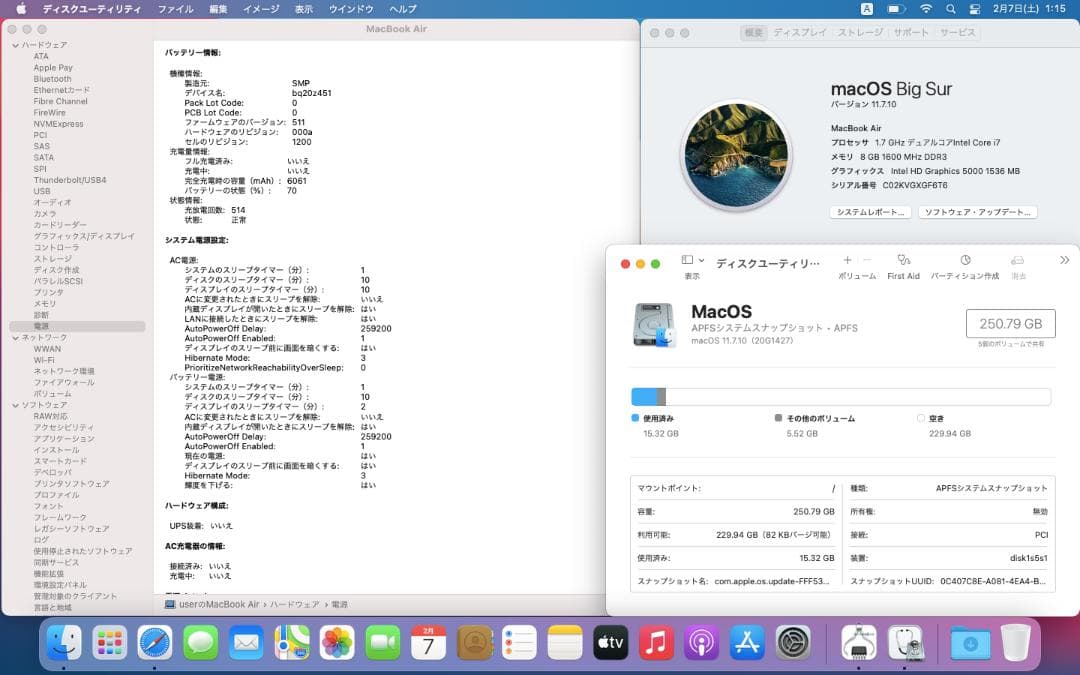This screenshot has width=1080, height=675.
Task: Open Apple TV from the Dock
Action: pos(611,643)
